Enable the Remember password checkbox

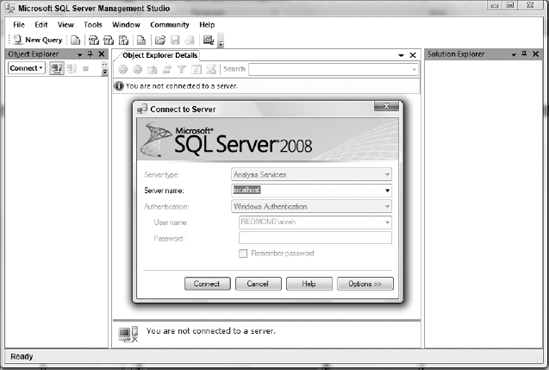(x=243, y=253)
